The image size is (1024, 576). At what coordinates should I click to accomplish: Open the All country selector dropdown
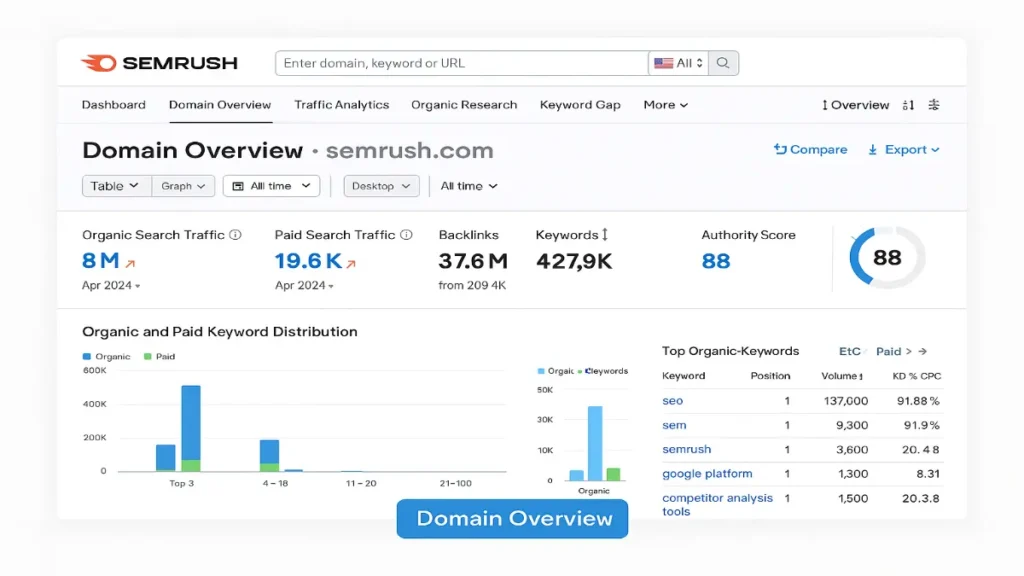coord(679,63)
